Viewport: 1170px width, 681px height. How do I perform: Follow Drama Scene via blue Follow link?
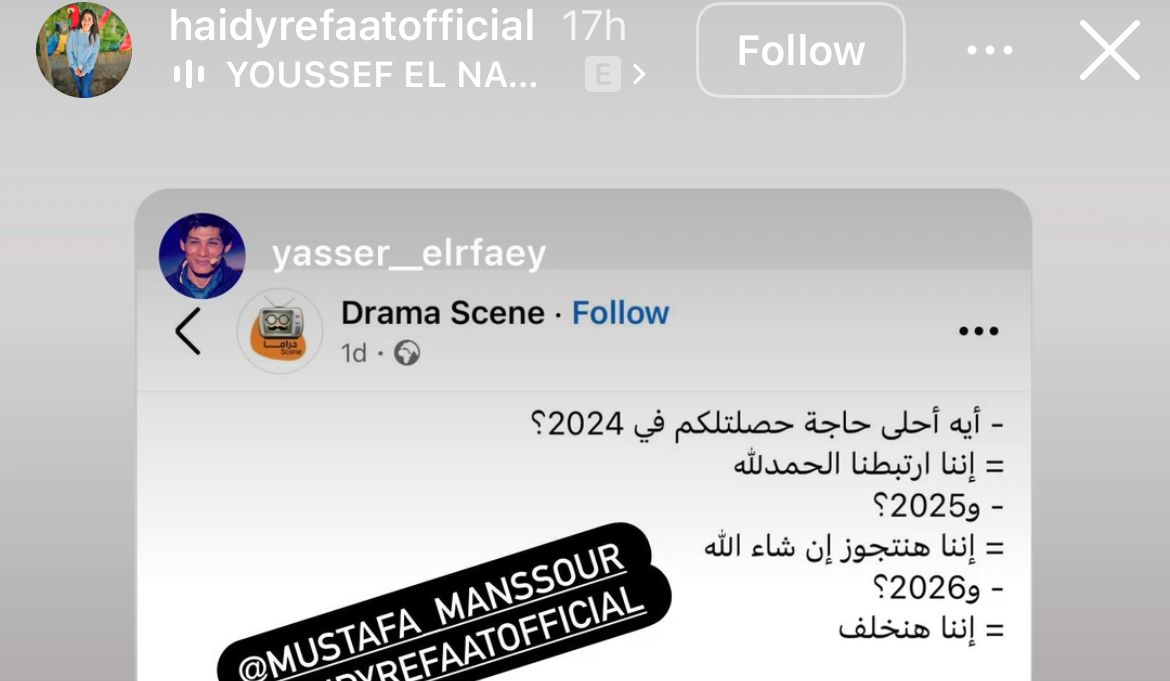[621, 313]
